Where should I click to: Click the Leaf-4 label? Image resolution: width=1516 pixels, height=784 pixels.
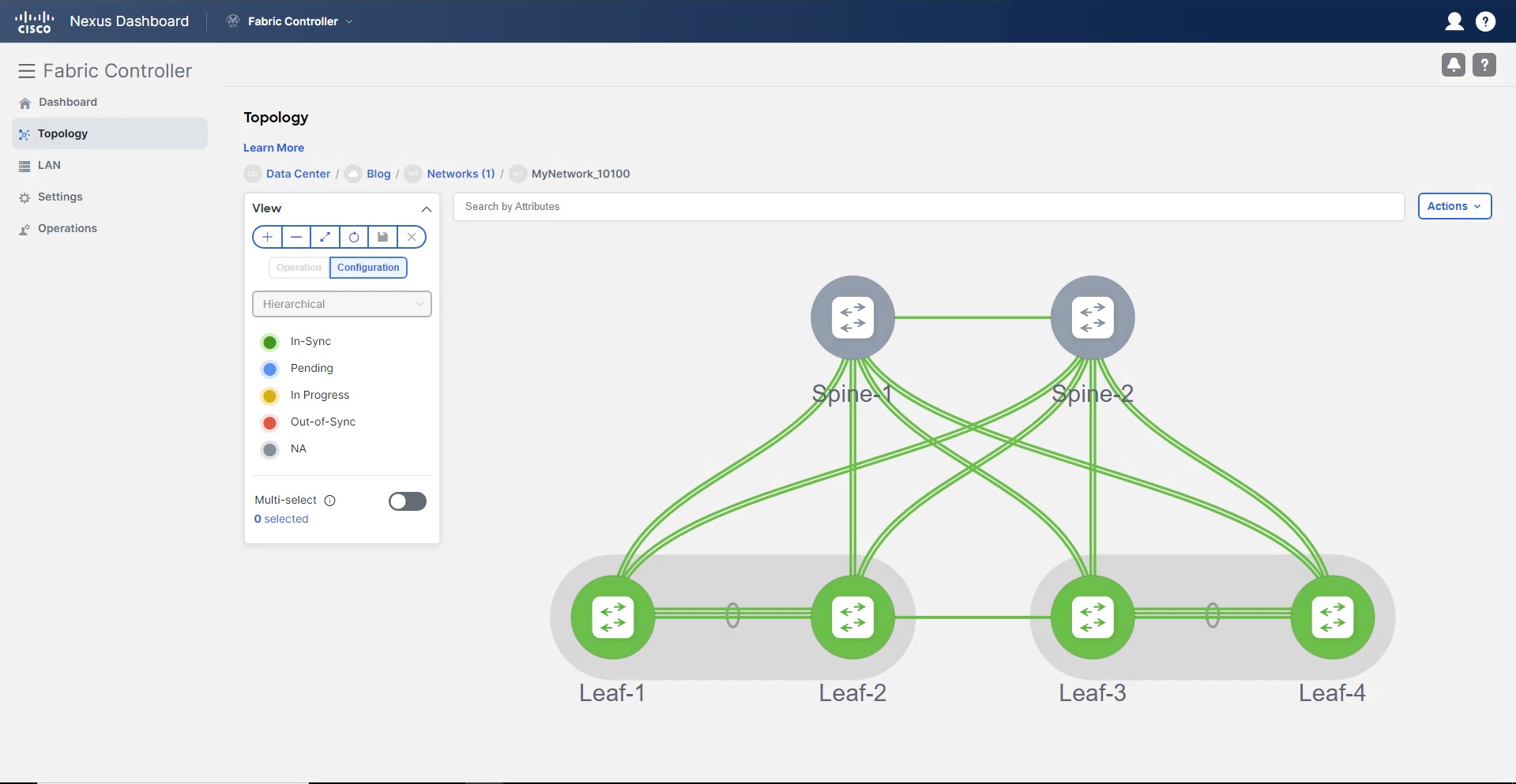click(1333, 692)
